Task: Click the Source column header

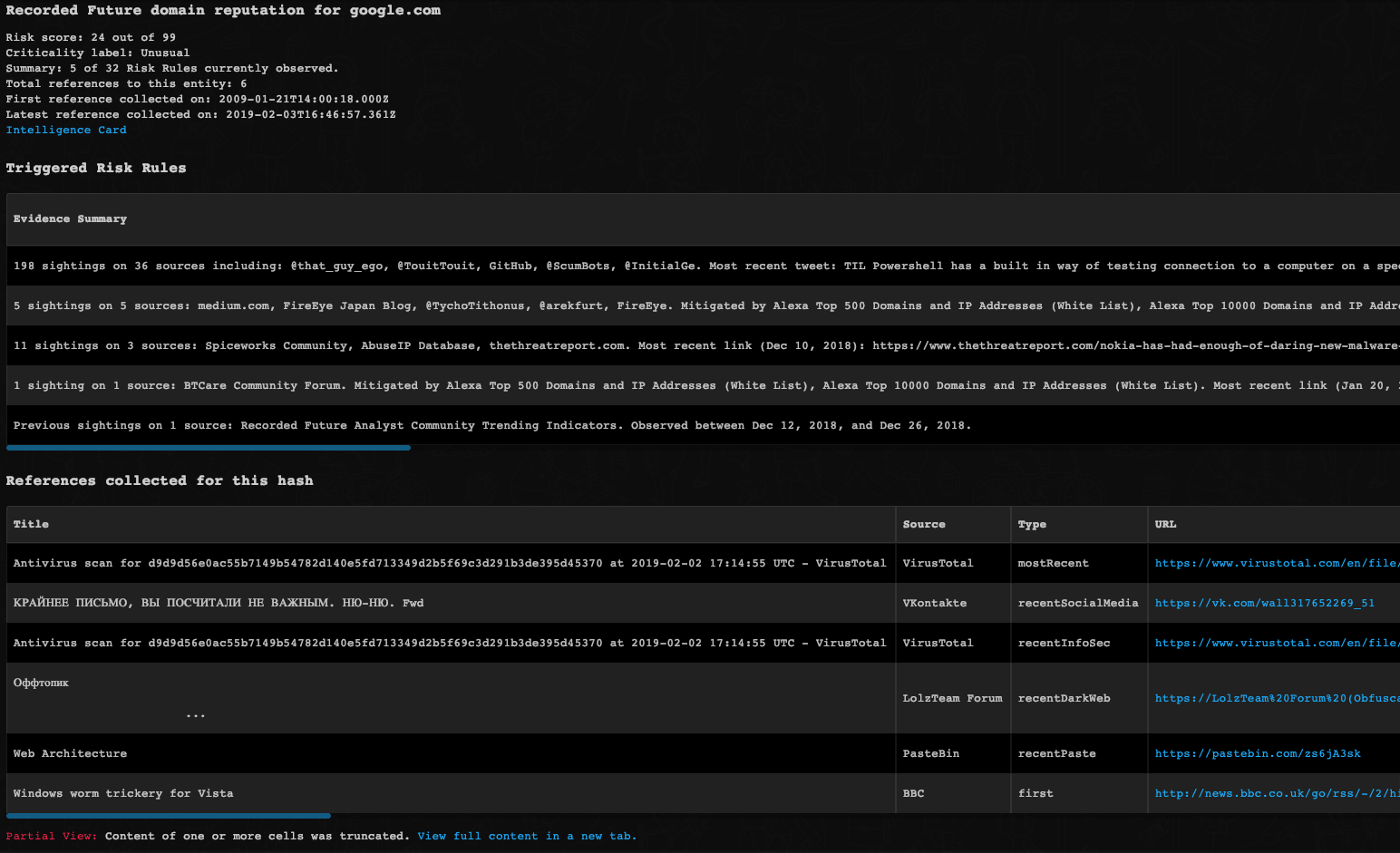Action: coord(924,525)
